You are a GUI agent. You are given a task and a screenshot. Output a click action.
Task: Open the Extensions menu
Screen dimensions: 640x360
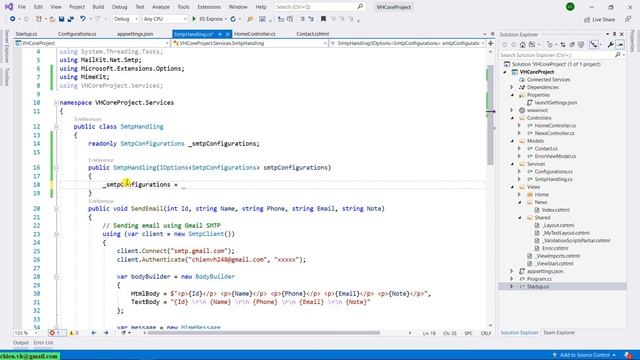209,7
